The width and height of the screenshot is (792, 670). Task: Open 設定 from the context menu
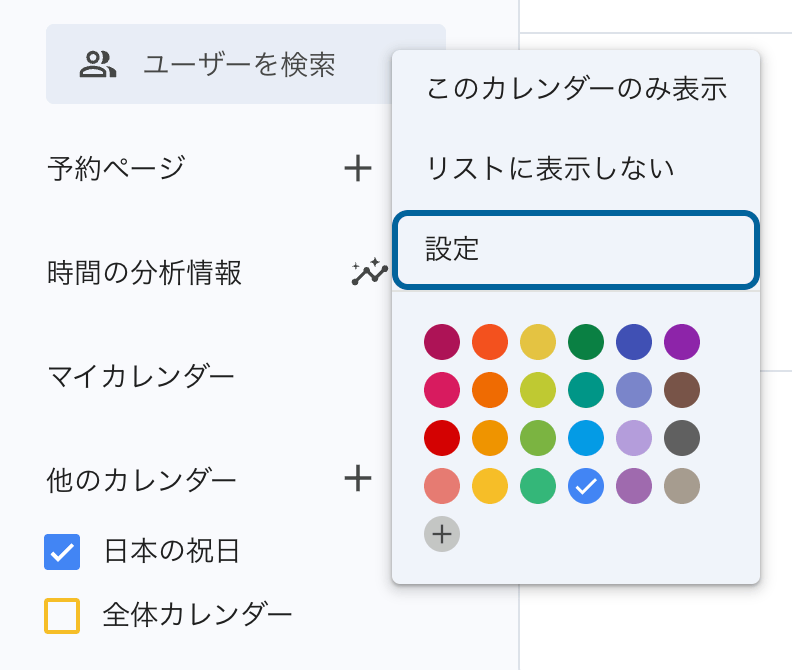576,249
